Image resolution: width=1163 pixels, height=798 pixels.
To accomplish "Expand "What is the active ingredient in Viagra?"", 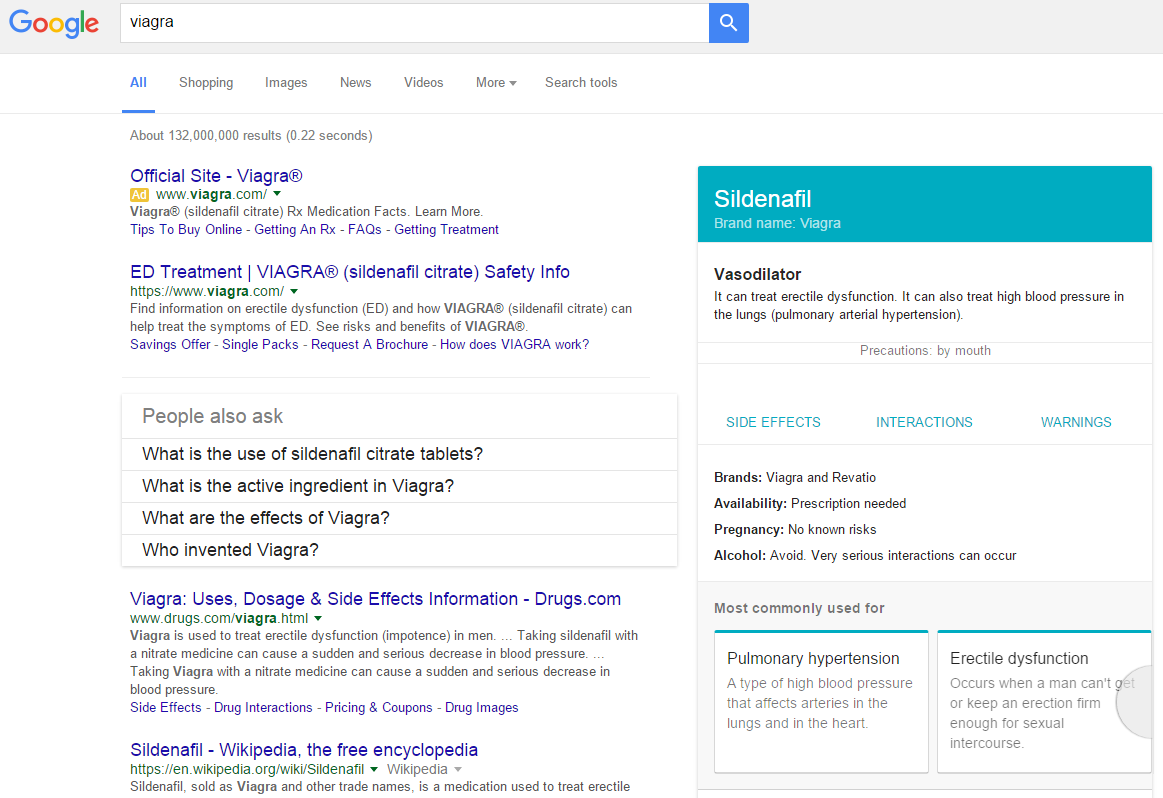I will click(298, 486).
